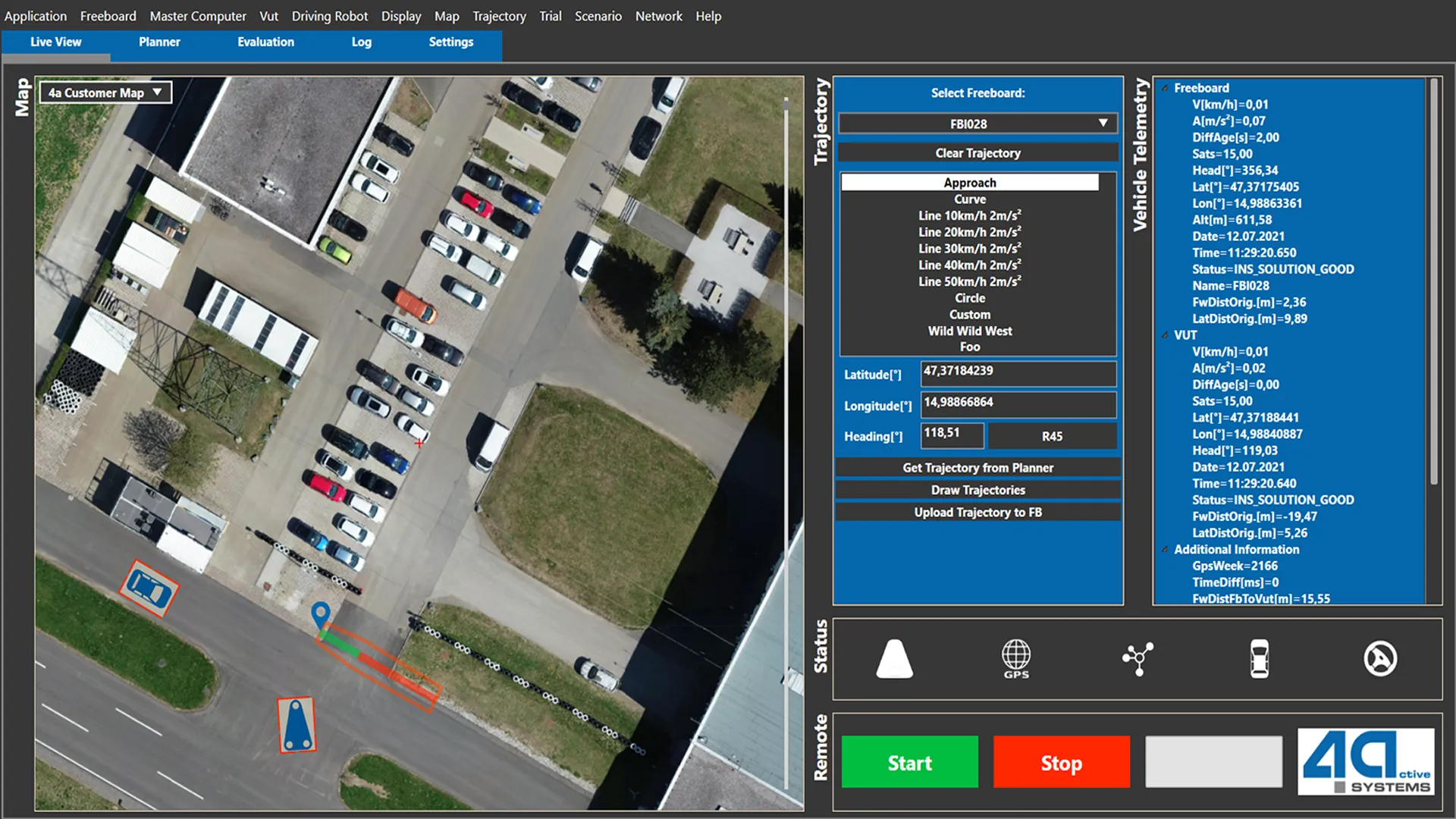This screenshot has height=819, width=1456.
Task: Open the Trajectory menu
Action: (498, 16)
